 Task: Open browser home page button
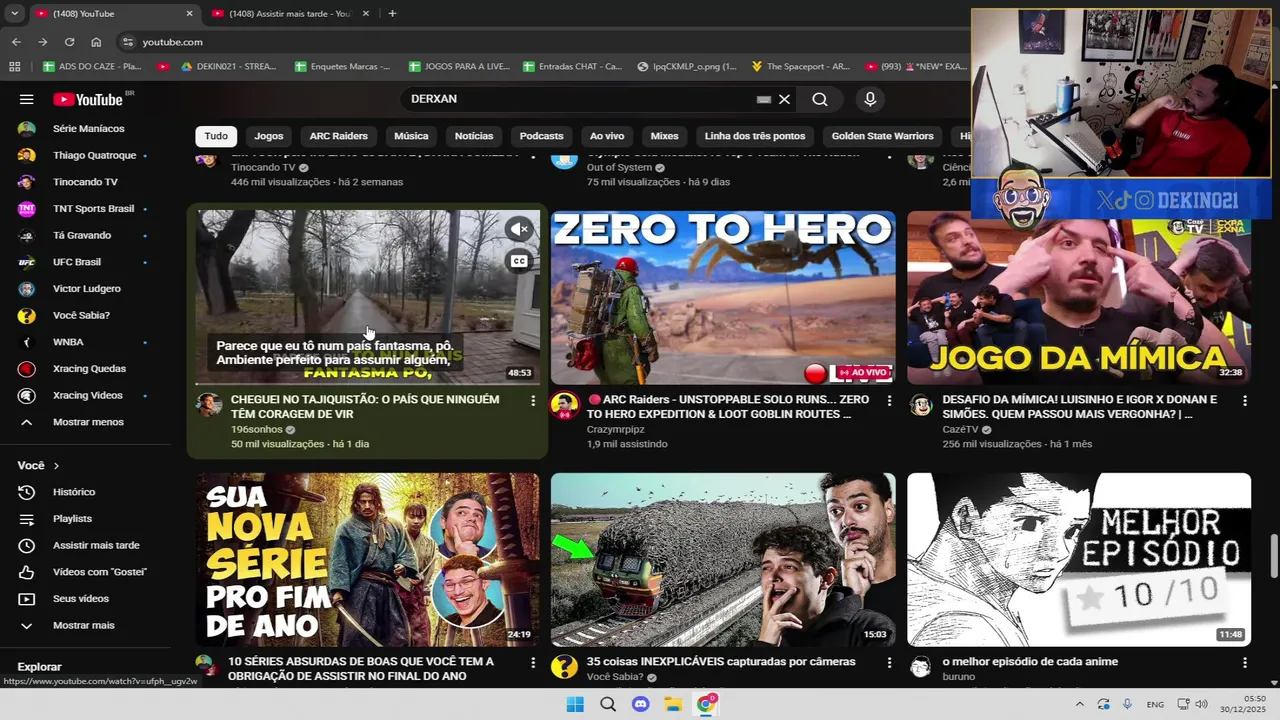(96, 42)
